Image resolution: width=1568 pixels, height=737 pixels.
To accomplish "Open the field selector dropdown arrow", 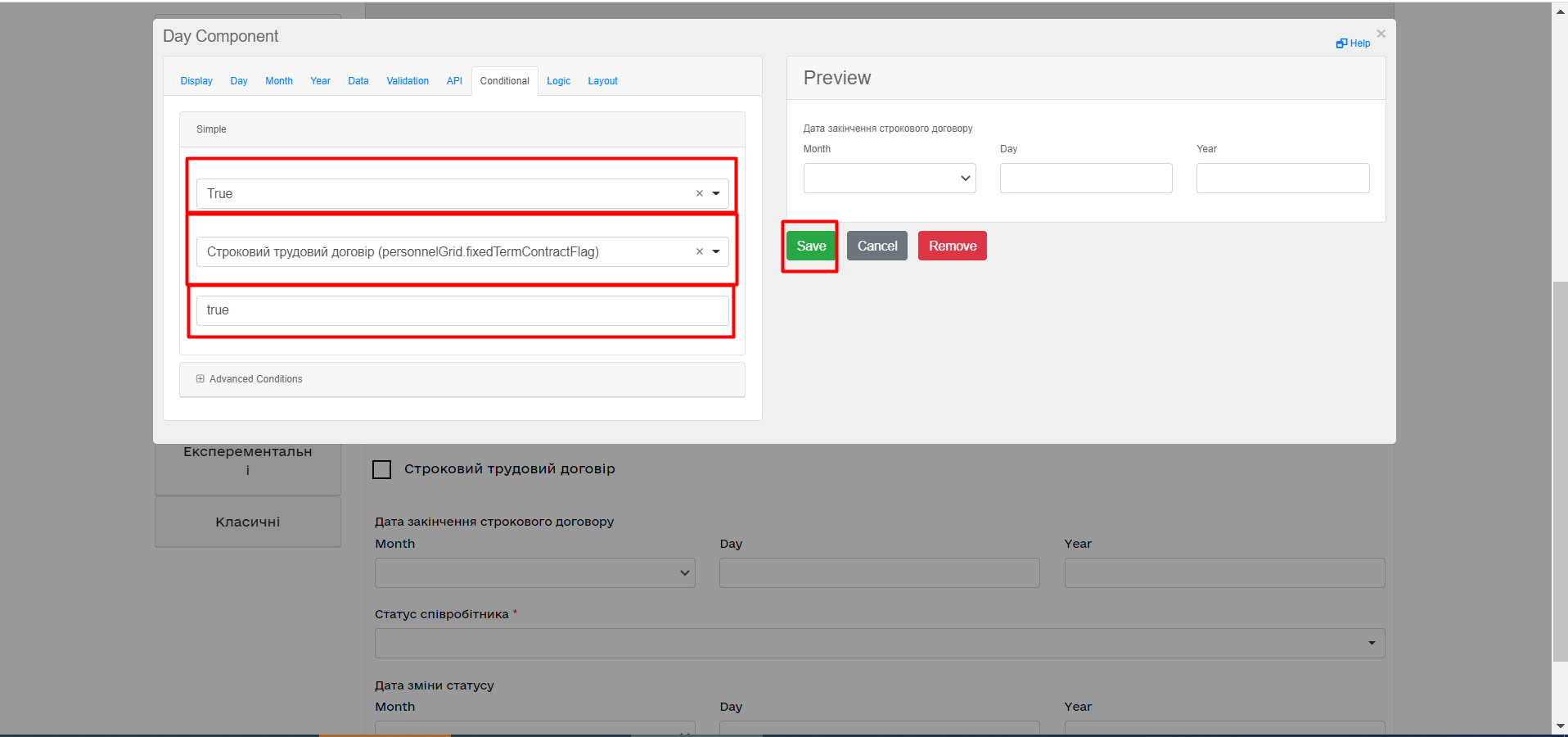I will tap(716, 252).
